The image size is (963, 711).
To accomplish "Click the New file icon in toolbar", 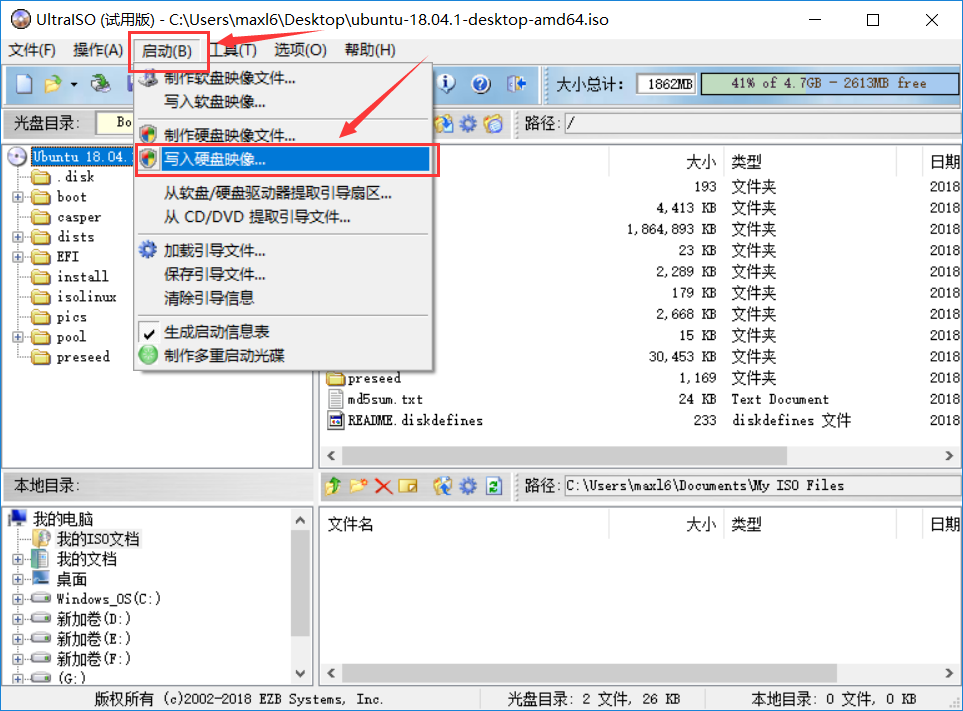I will click(24, 84).
